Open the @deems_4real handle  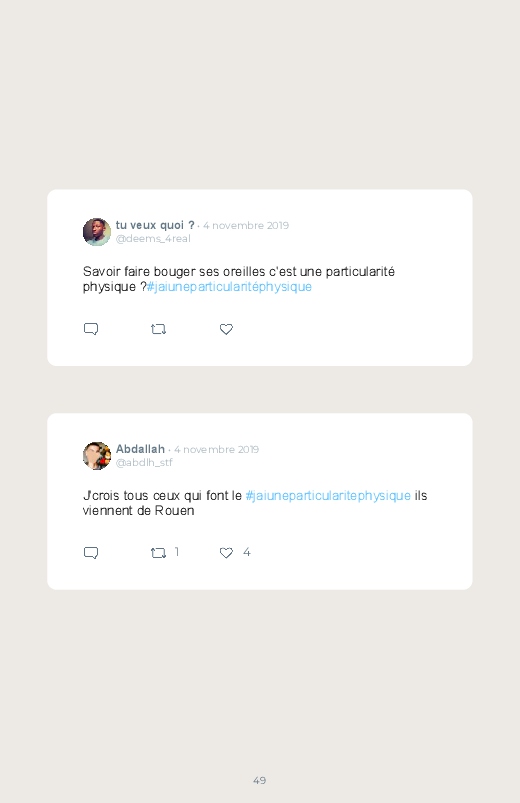tap(153, 239)
